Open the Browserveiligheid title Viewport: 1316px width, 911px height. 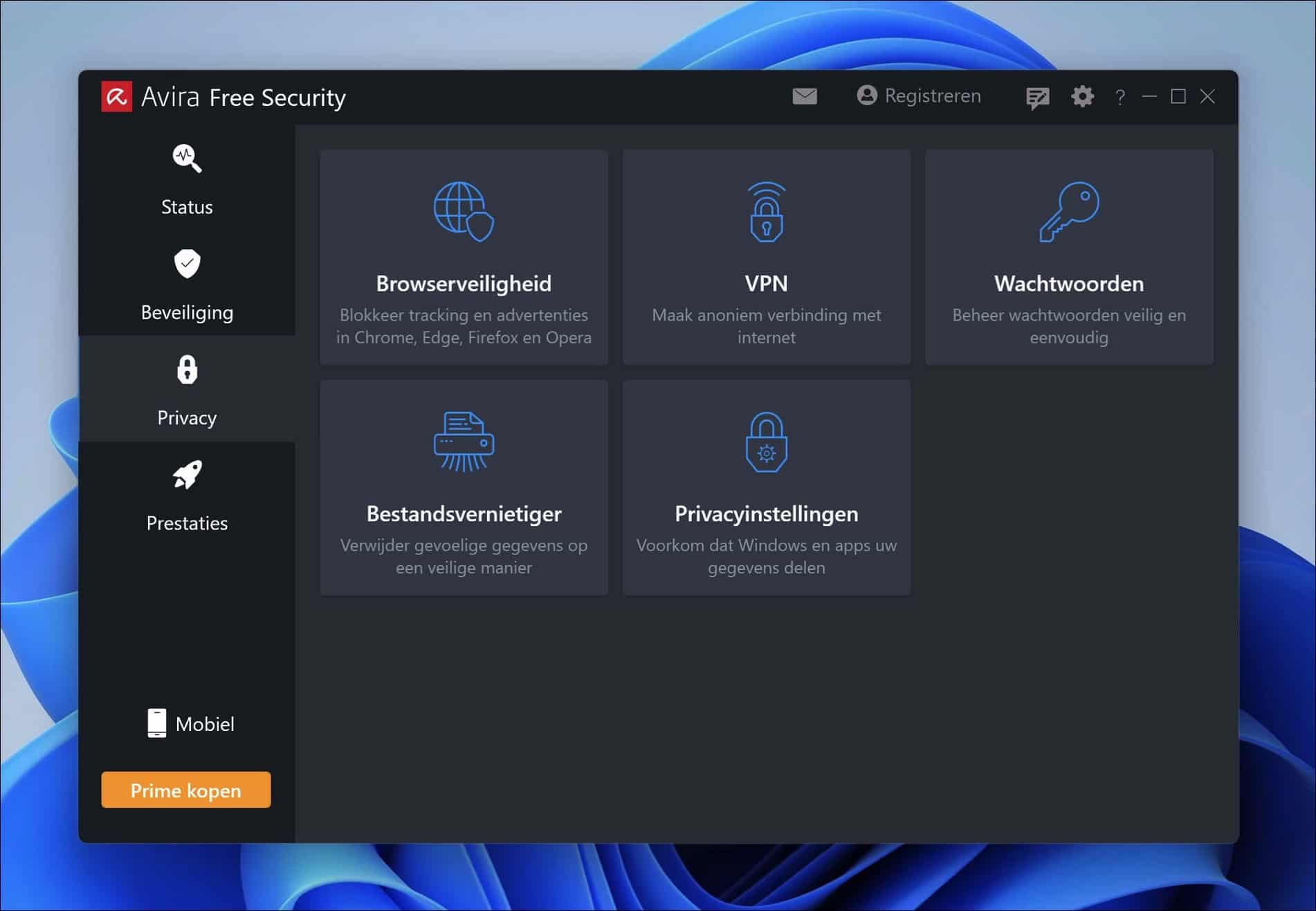click(464, 284)
